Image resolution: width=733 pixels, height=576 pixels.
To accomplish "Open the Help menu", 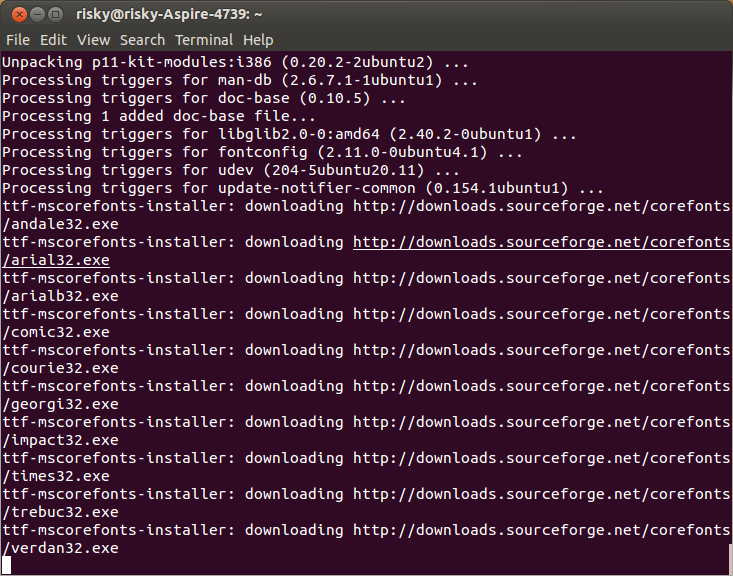I will (258, 40).
